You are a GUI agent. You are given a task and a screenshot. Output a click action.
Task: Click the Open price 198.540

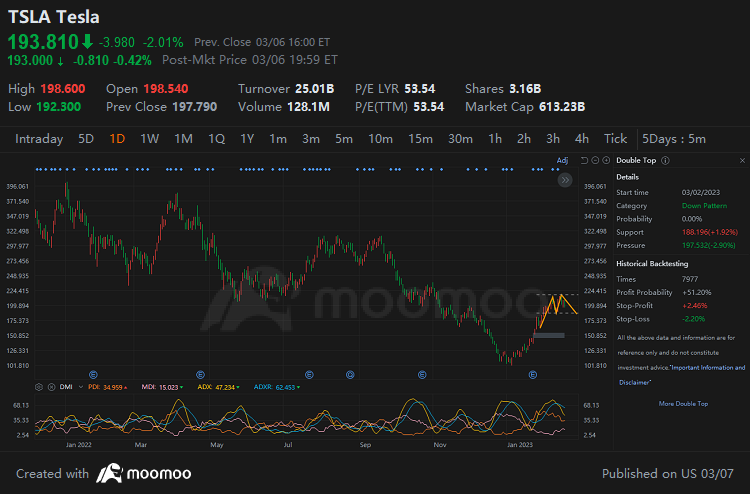click(165, 88)
